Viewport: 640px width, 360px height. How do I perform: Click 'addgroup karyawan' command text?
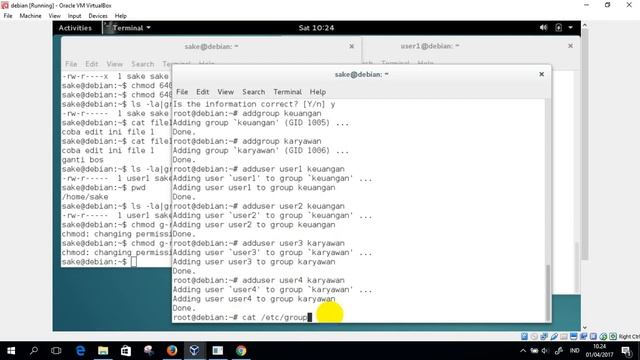(282, 141)
